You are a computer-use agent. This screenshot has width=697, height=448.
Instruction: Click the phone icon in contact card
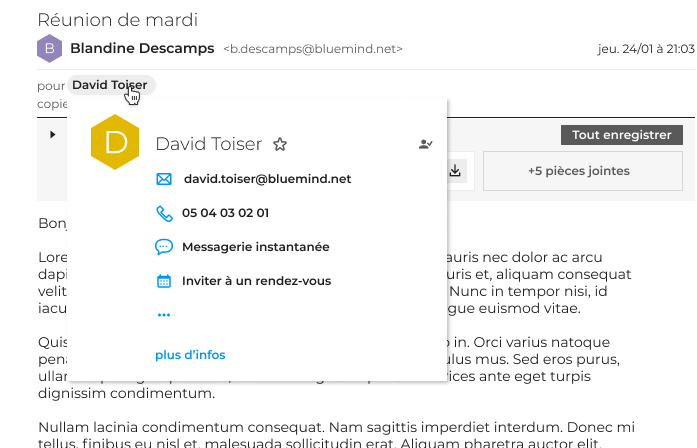point(165,213)
